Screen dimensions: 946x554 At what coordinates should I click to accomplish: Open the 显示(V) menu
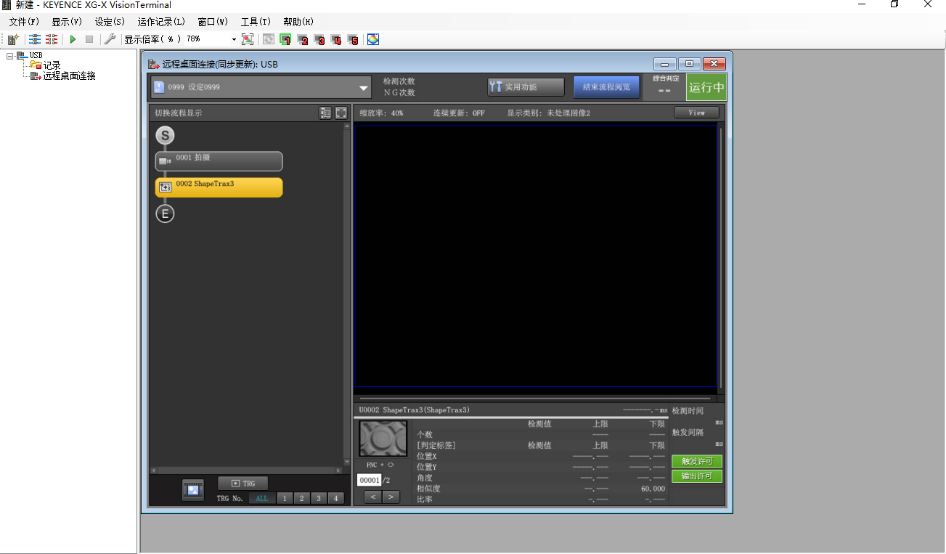[66, 22]
